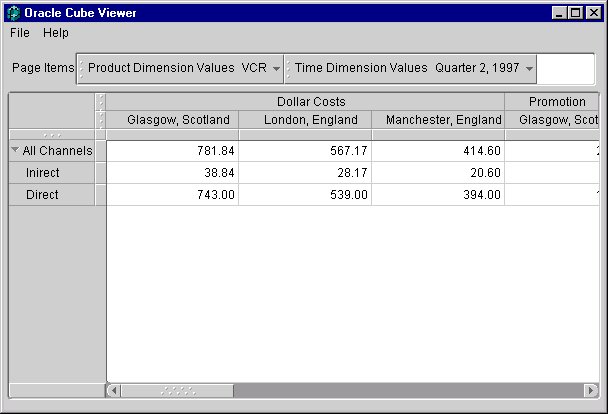Select cell value 539.00

(x=305, y=195)
